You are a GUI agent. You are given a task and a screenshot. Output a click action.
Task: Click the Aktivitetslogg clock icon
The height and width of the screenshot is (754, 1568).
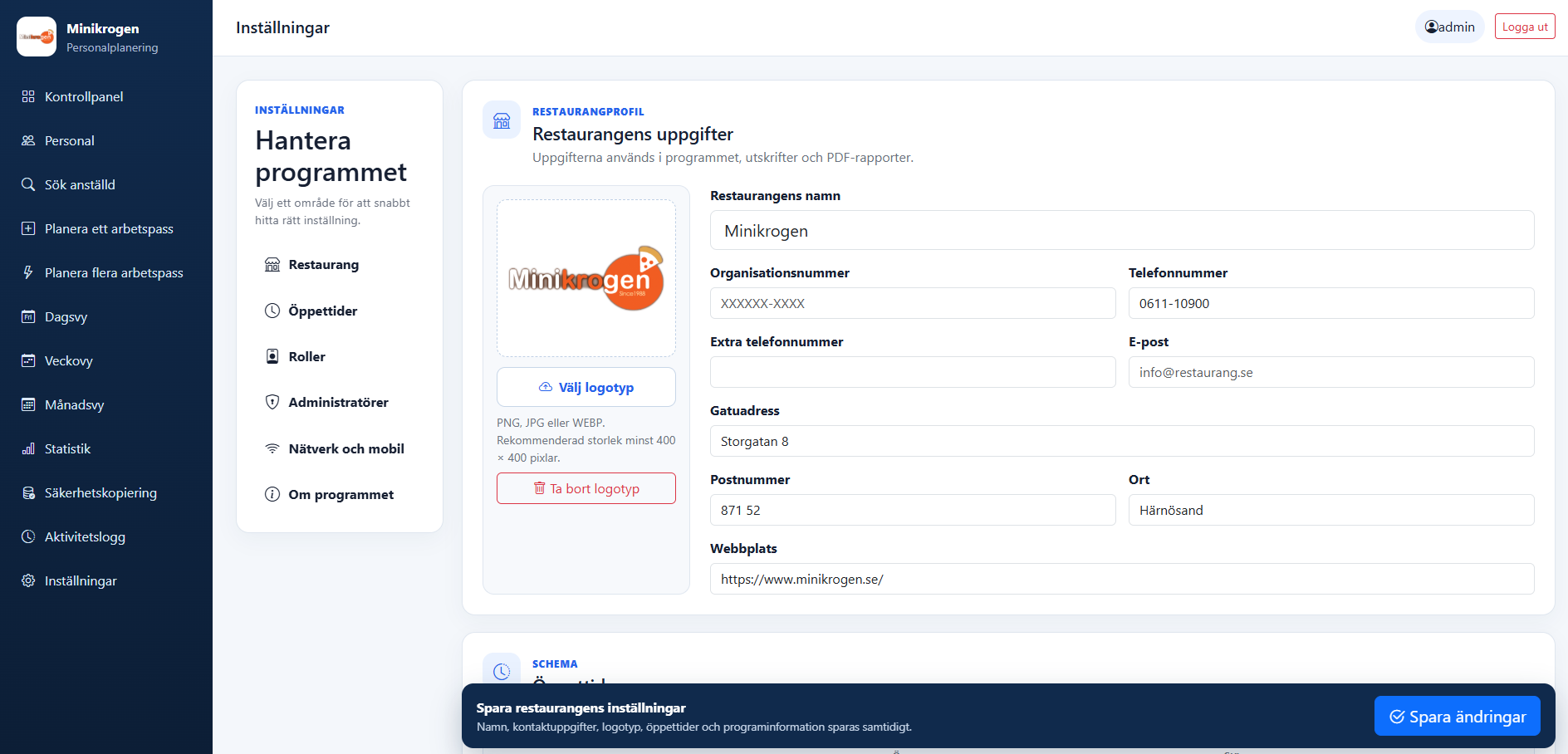(28, 536)
